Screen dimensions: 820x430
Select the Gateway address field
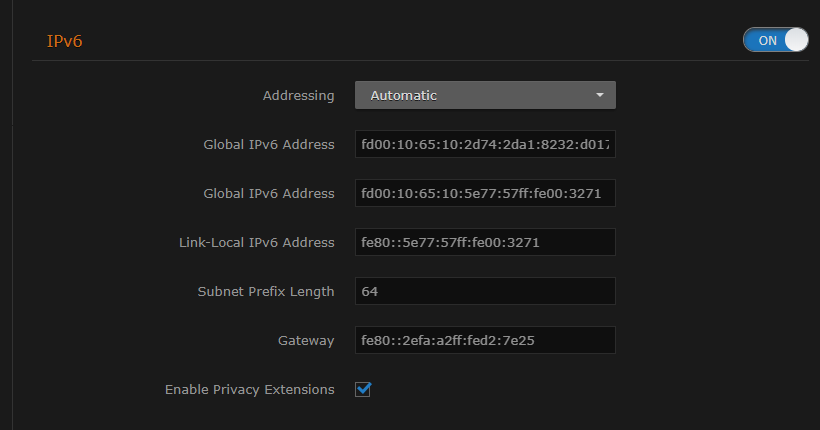coord(485,340)
